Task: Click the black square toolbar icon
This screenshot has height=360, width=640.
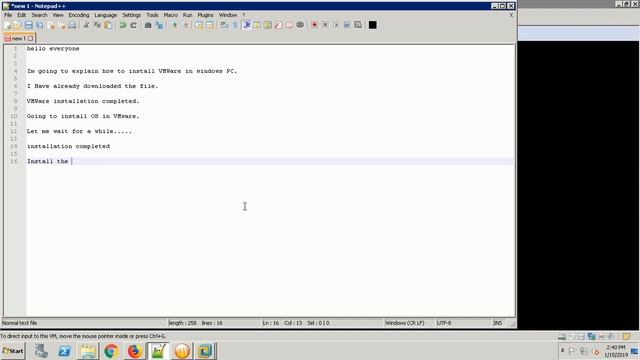Action: tap(372, 25)
